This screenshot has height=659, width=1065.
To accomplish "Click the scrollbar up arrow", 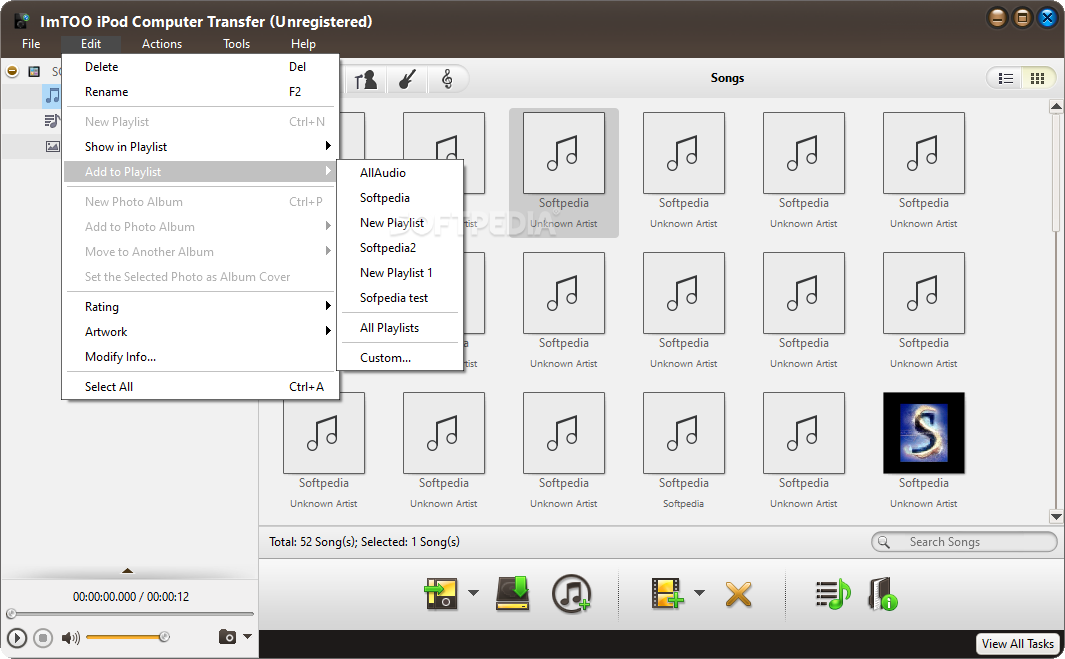I will (1056, 107).
